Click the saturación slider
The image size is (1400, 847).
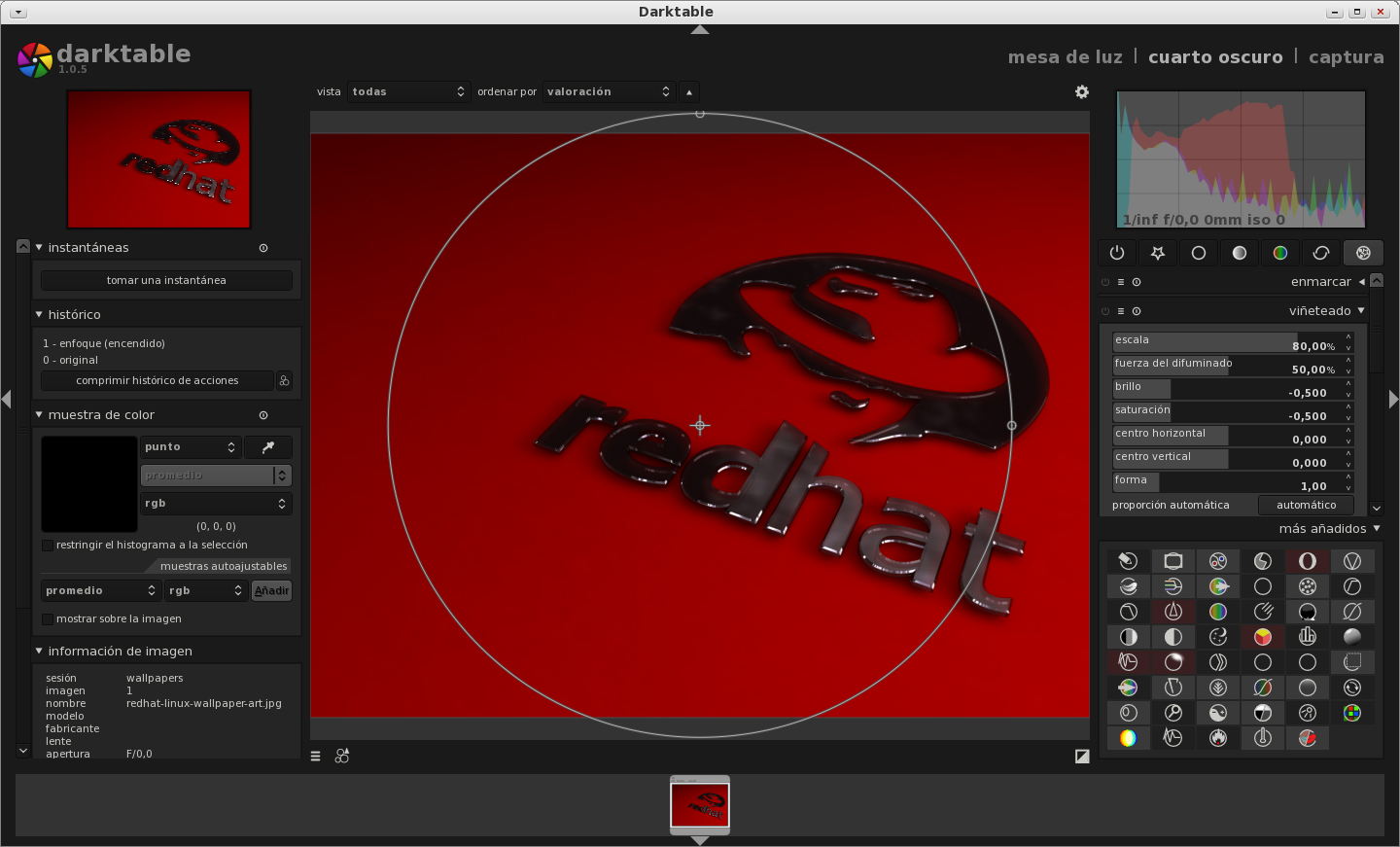pyautogui.click(x=1232, y=412)
